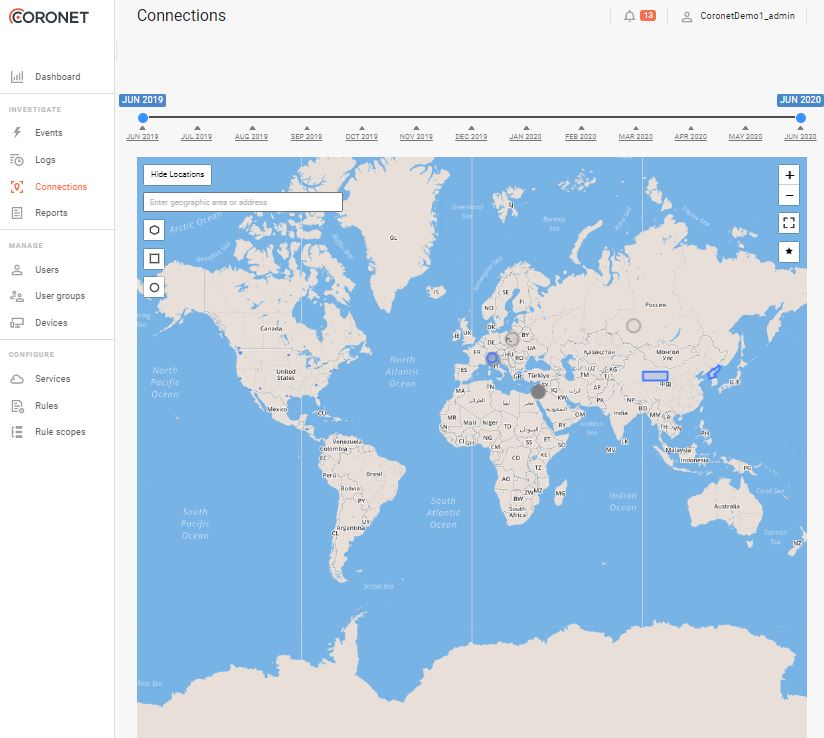This screenshot has height=738, width=824.
Task: Zoom out on the map
Action: [x=789, y=194]
